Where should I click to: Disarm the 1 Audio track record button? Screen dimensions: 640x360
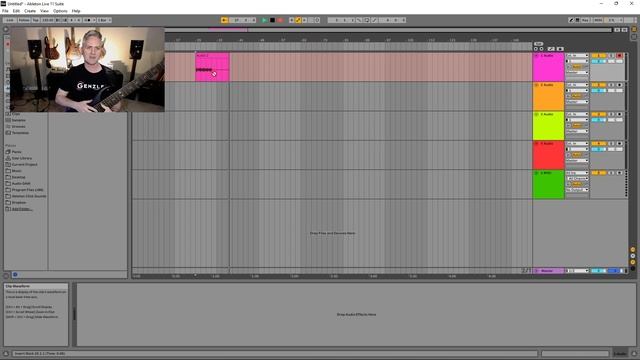[x=620, y=56]
